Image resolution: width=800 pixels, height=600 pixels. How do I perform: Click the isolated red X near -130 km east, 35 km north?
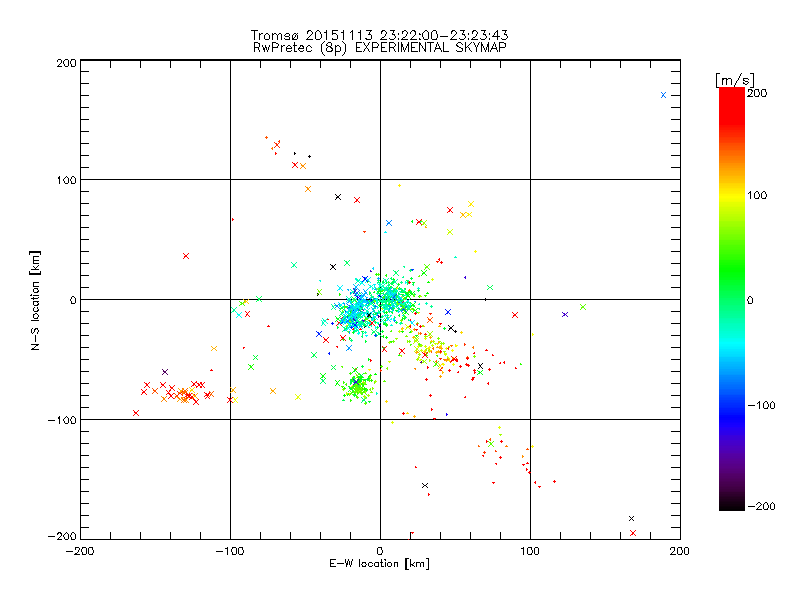186,256
